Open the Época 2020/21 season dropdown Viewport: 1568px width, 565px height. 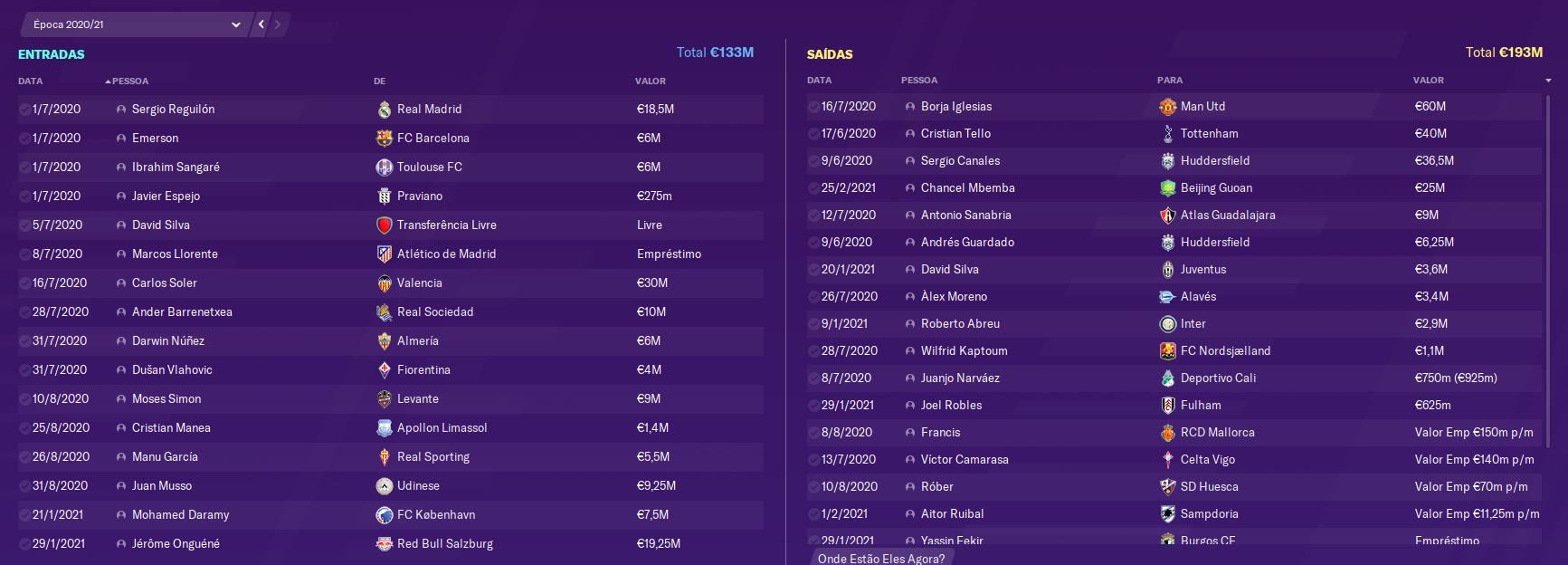[136, 24]
